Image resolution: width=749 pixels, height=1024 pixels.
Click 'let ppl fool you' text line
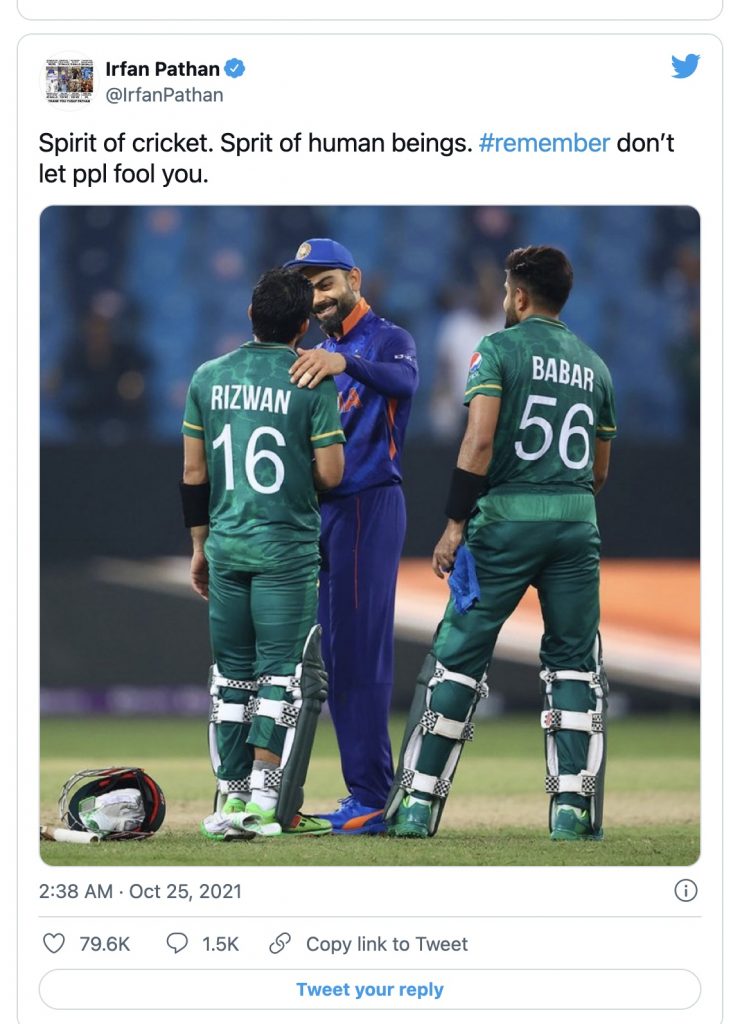[123, 174]
